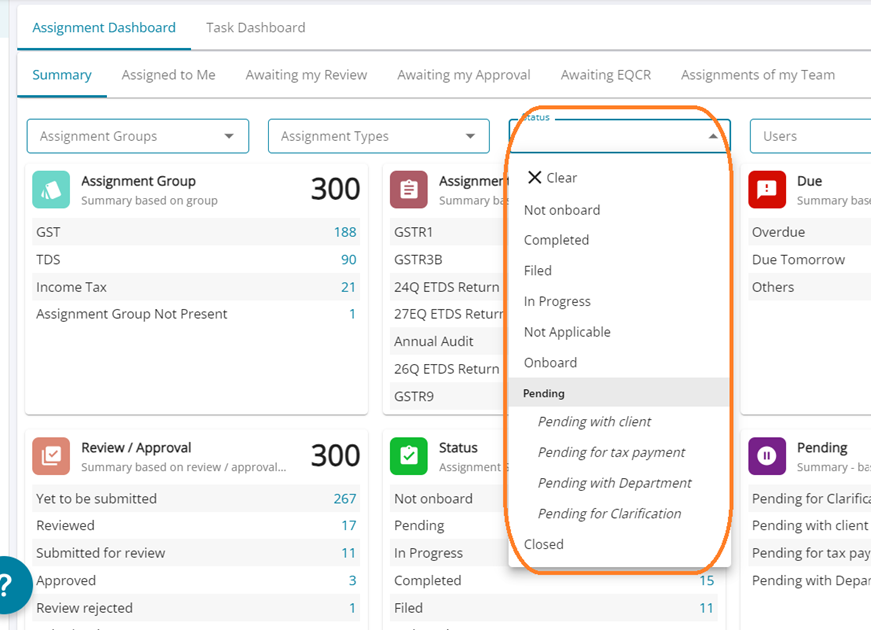Click into the Users filter field
Screen dimensions: 871x630
(810, 136)
